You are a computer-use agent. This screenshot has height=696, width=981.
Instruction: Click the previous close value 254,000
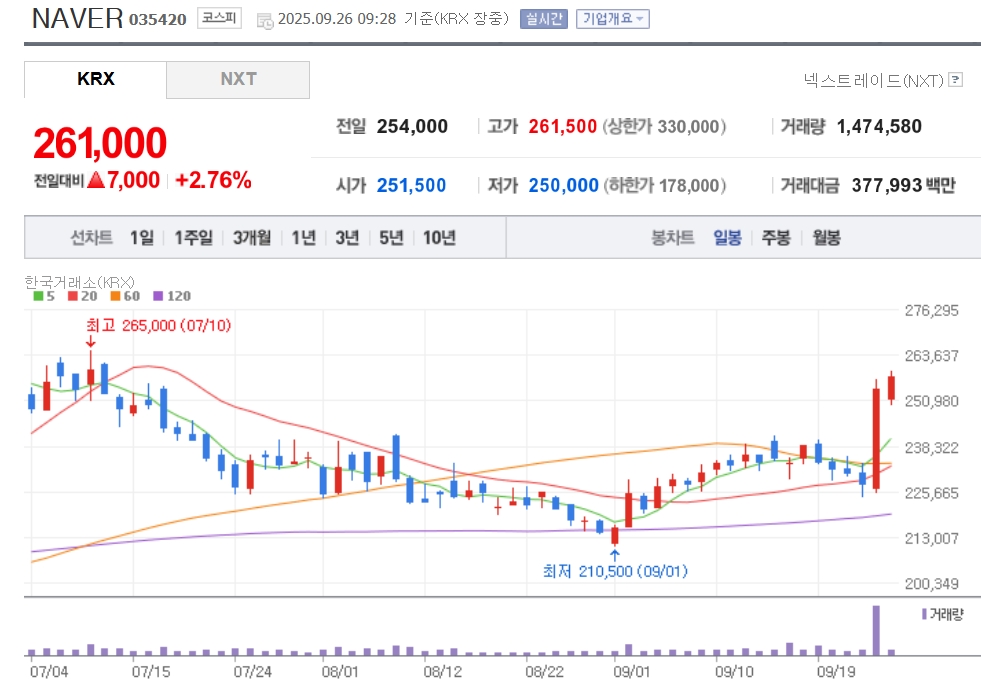point(412,126)
